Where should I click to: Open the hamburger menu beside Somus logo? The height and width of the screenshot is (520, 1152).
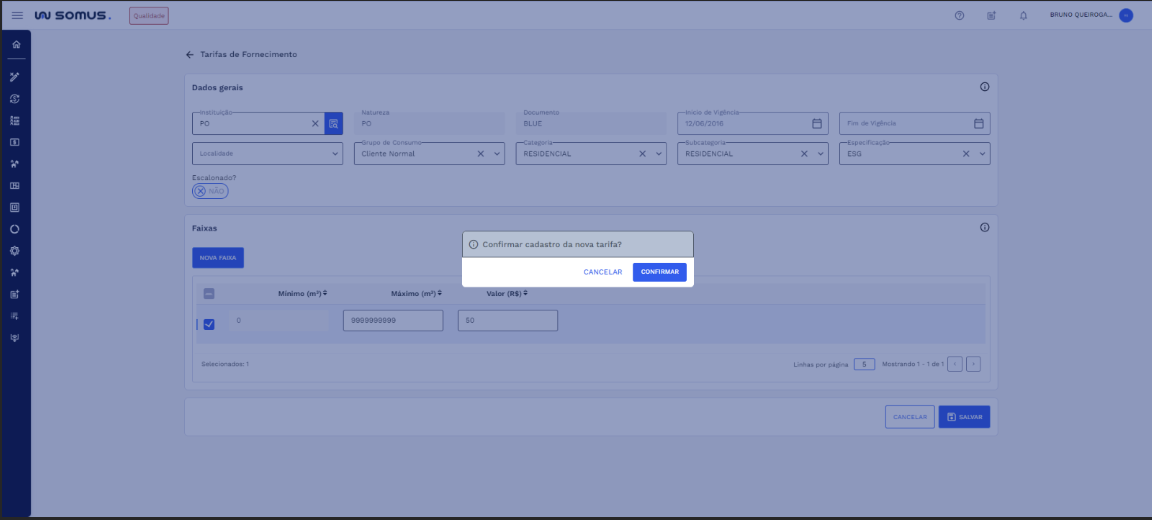[16, 16]
